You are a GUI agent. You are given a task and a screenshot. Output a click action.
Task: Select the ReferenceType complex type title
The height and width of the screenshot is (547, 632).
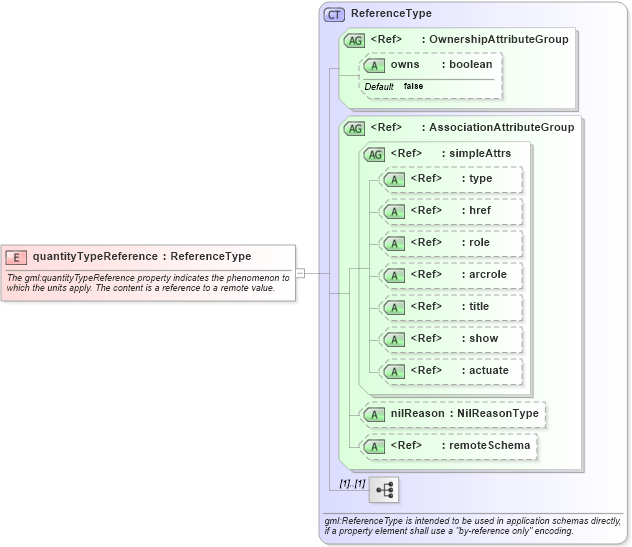click(x=391, y=13)
